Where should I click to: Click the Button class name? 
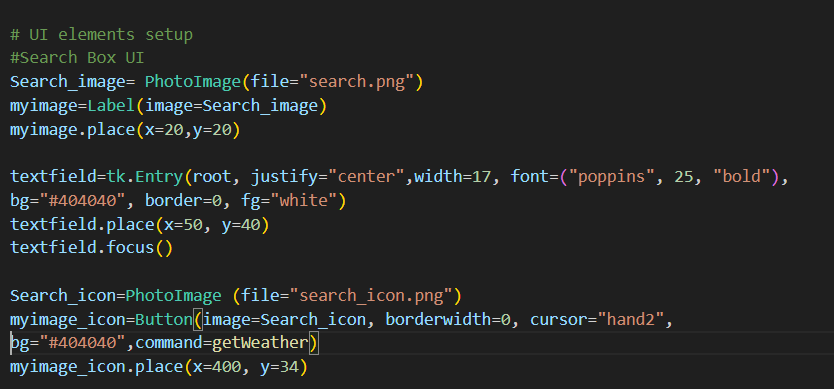tap(164, 319)
